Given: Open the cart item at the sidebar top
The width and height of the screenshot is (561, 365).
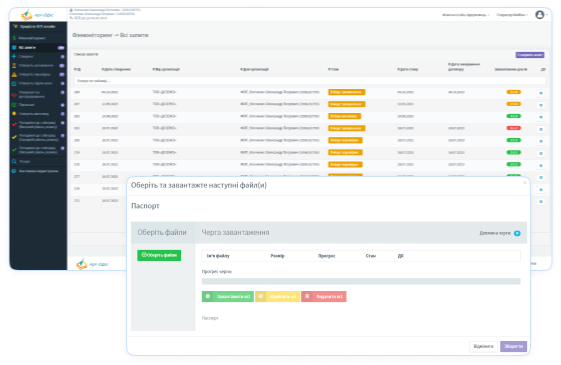Looking at the screenshot, I should coord(38,26).
